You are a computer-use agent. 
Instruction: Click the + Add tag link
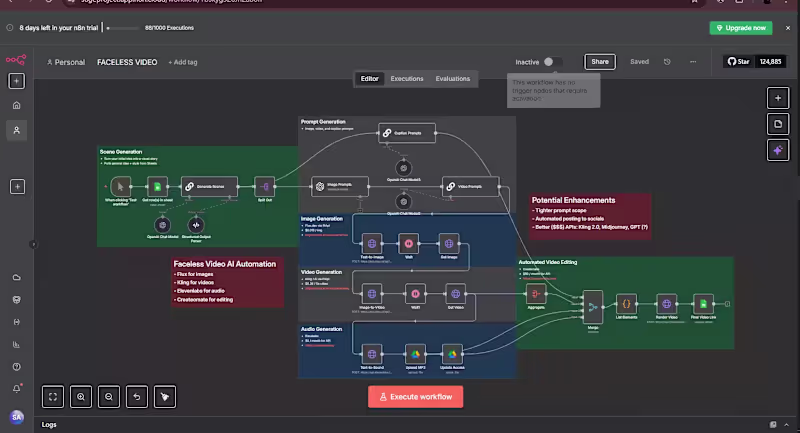(183, 62)
